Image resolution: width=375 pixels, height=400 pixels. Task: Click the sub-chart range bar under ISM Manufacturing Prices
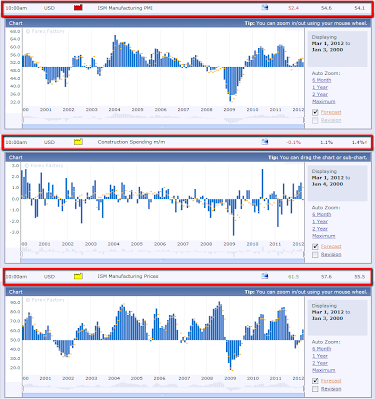[x=163, y=395]
